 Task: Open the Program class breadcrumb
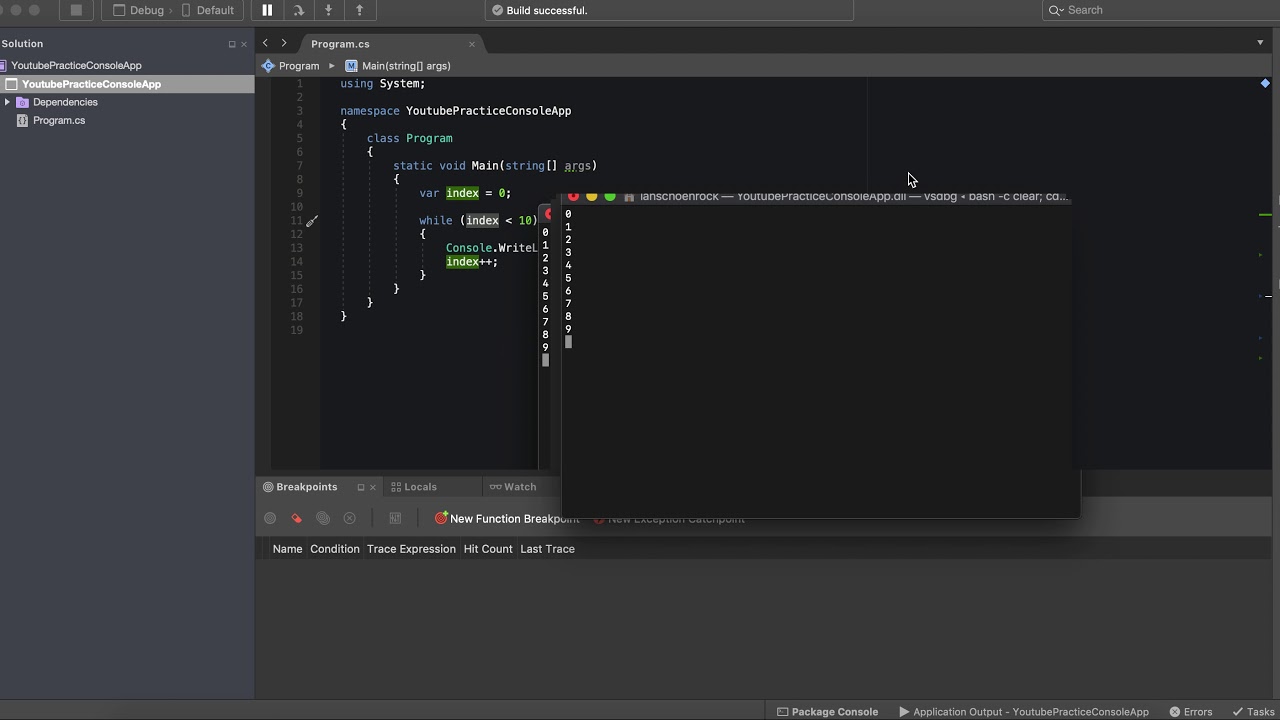(x=291, y=66)
